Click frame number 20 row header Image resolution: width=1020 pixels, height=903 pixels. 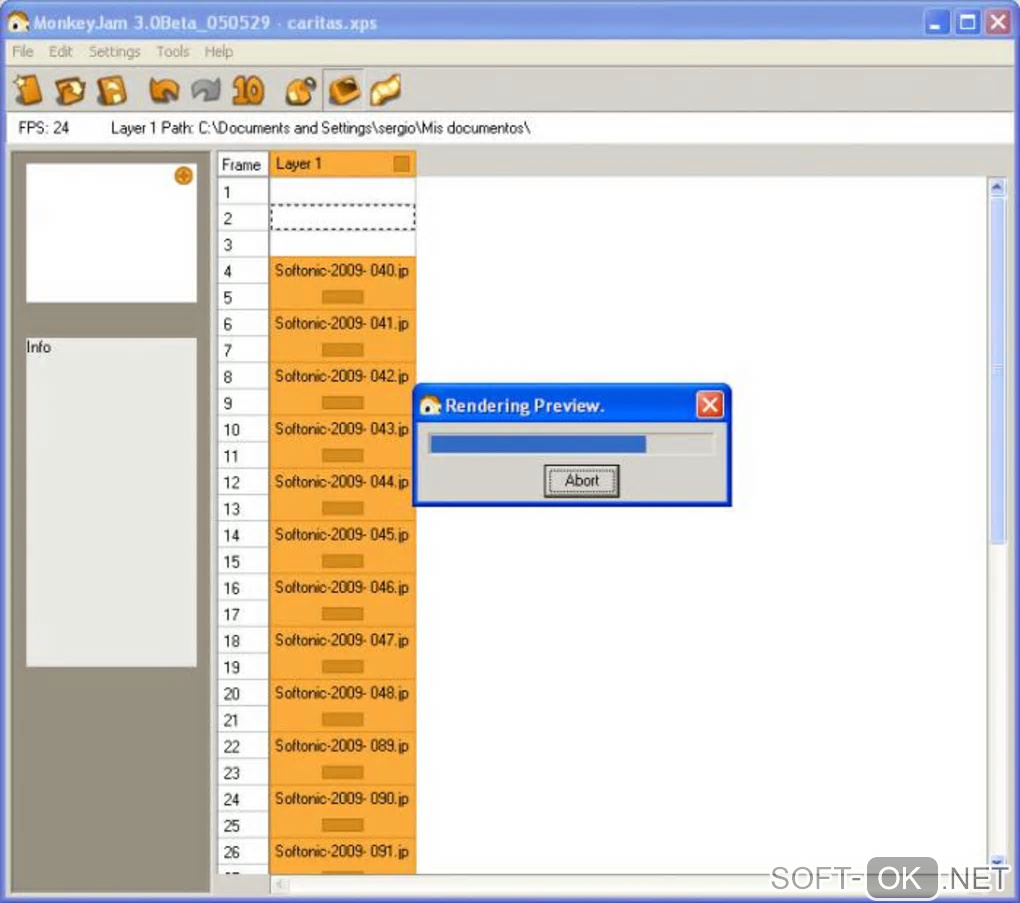point(243,694)
